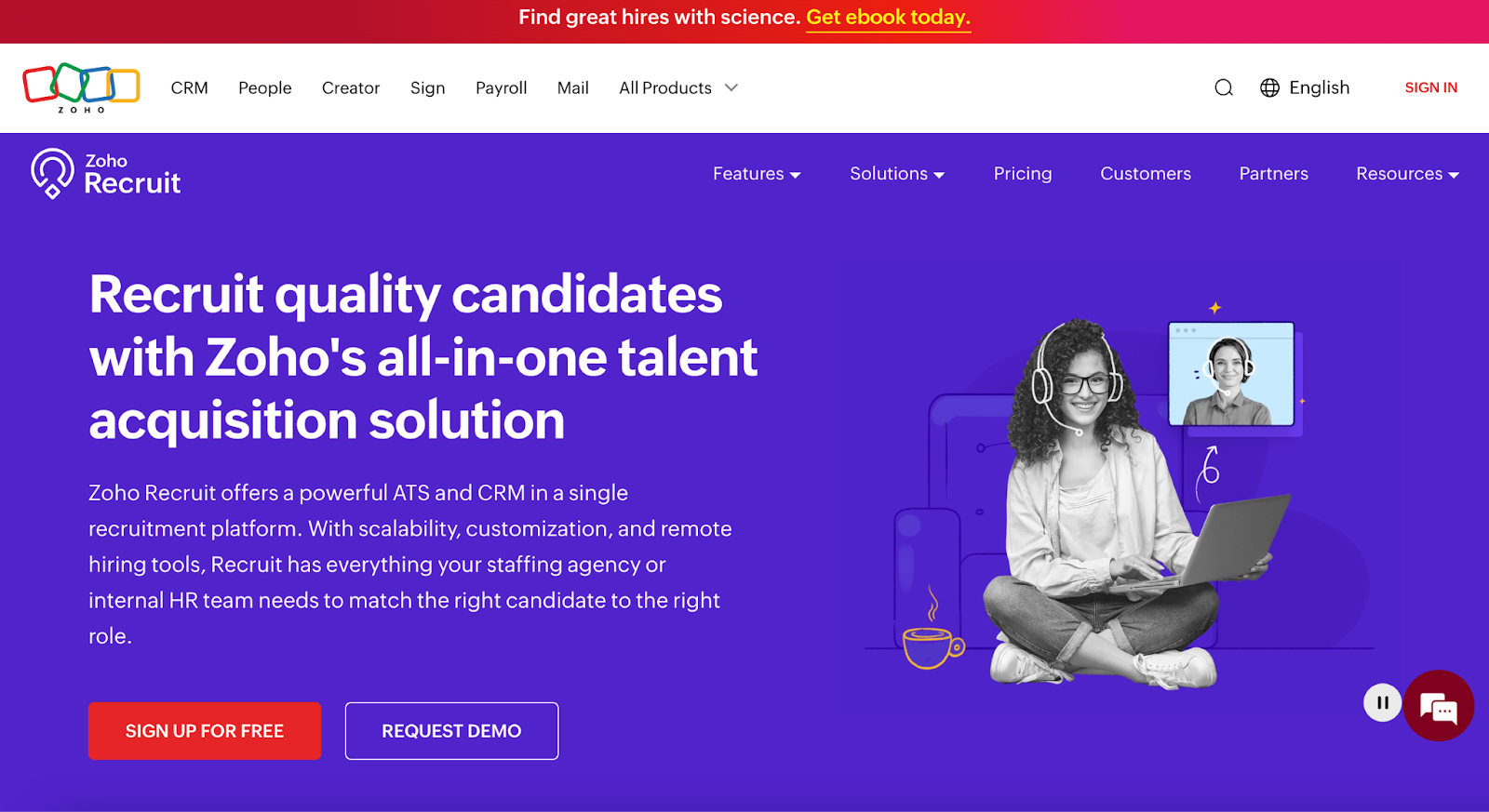Navigate to Payroll

(x=501, y=87)
